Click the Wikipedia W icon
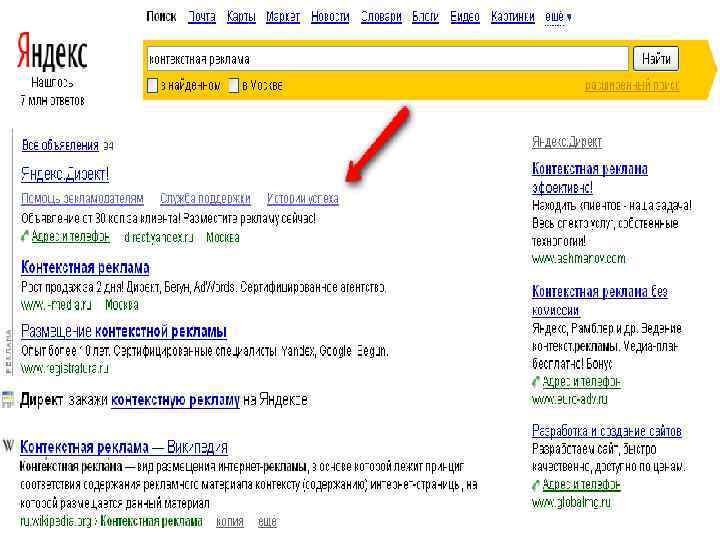This screenshot has height=540, width=720. click(x=9, y=445)
